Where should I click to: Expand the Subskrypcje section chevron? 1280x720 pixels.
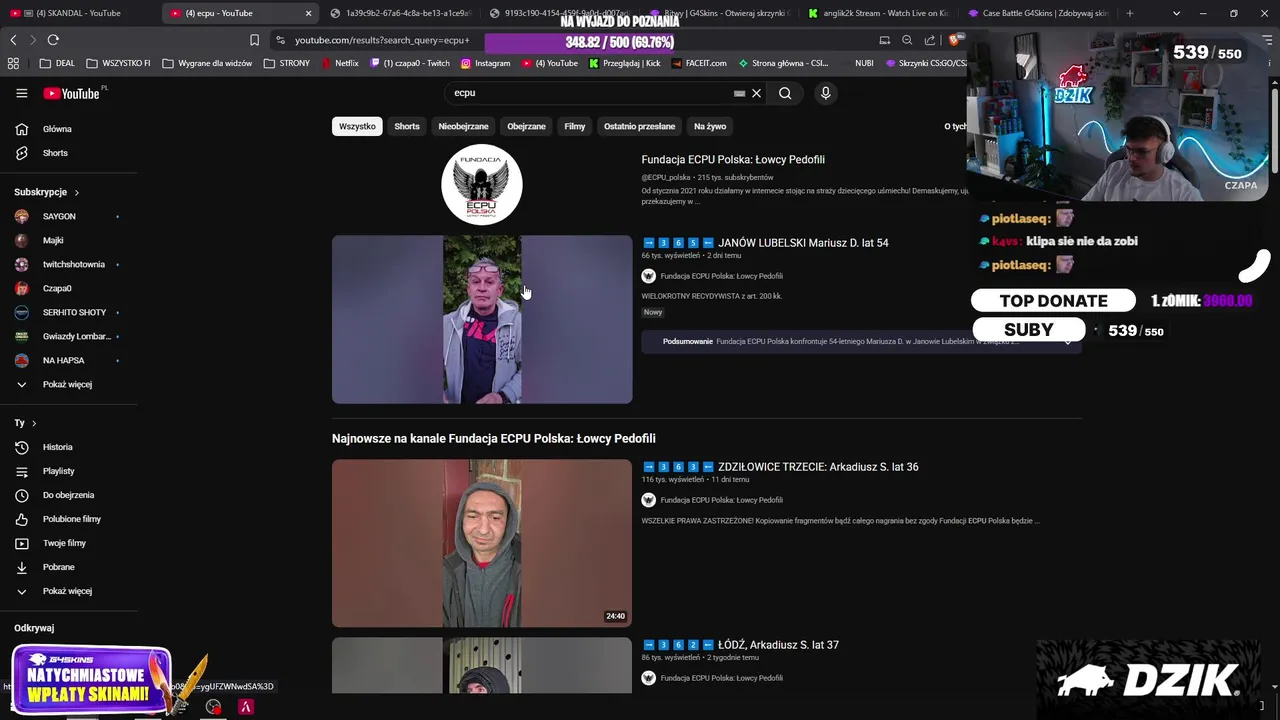[x=76, y=192]
